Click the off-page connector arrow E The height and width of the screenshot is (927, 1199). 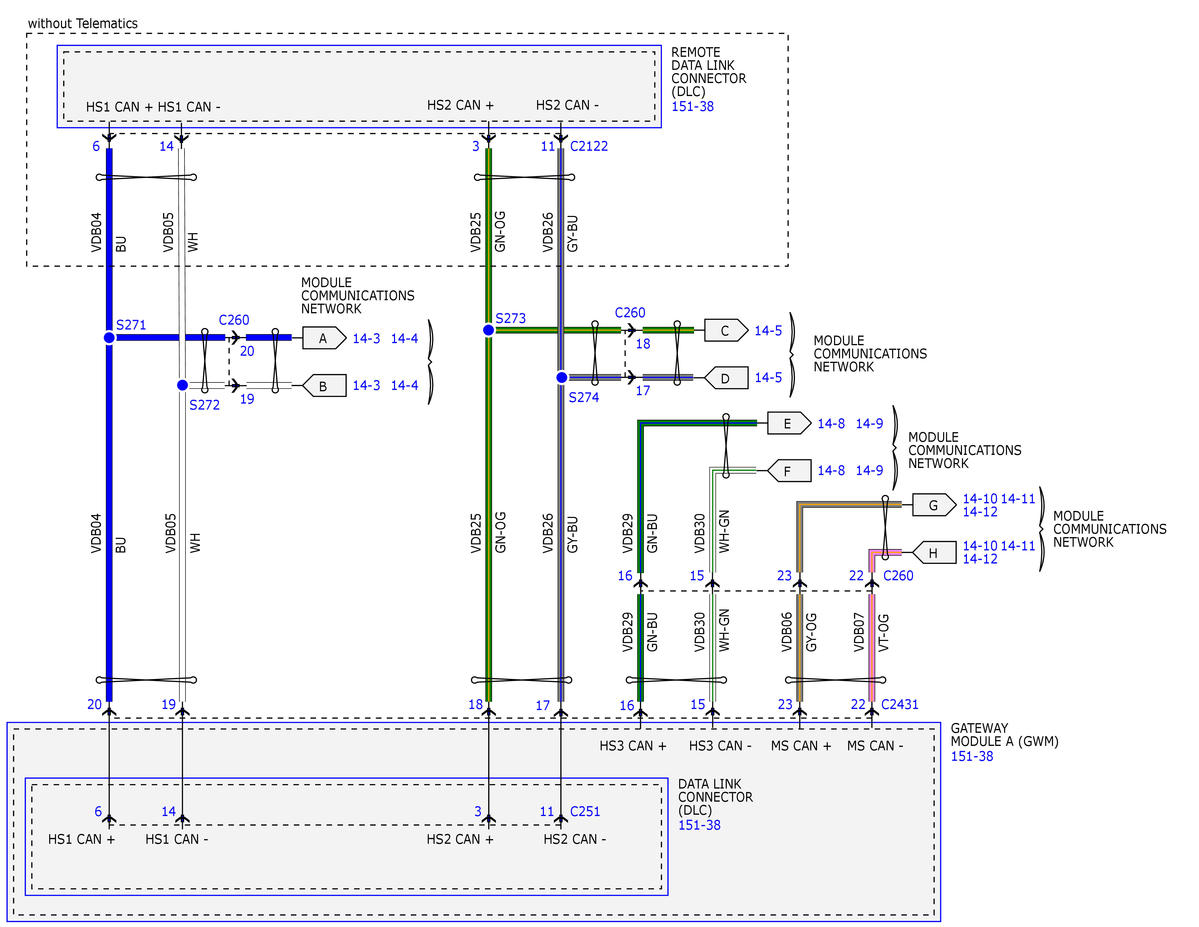[x=788, y=423]
